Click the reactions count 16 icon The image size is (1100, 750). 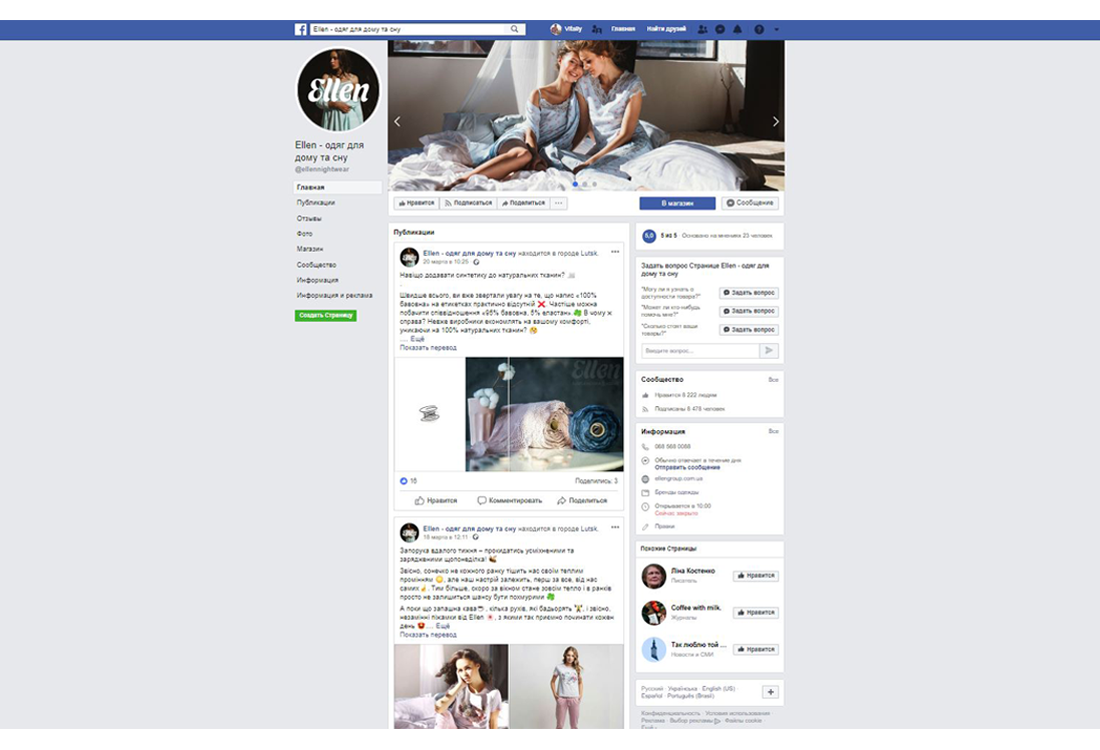(x=404, y=481)
